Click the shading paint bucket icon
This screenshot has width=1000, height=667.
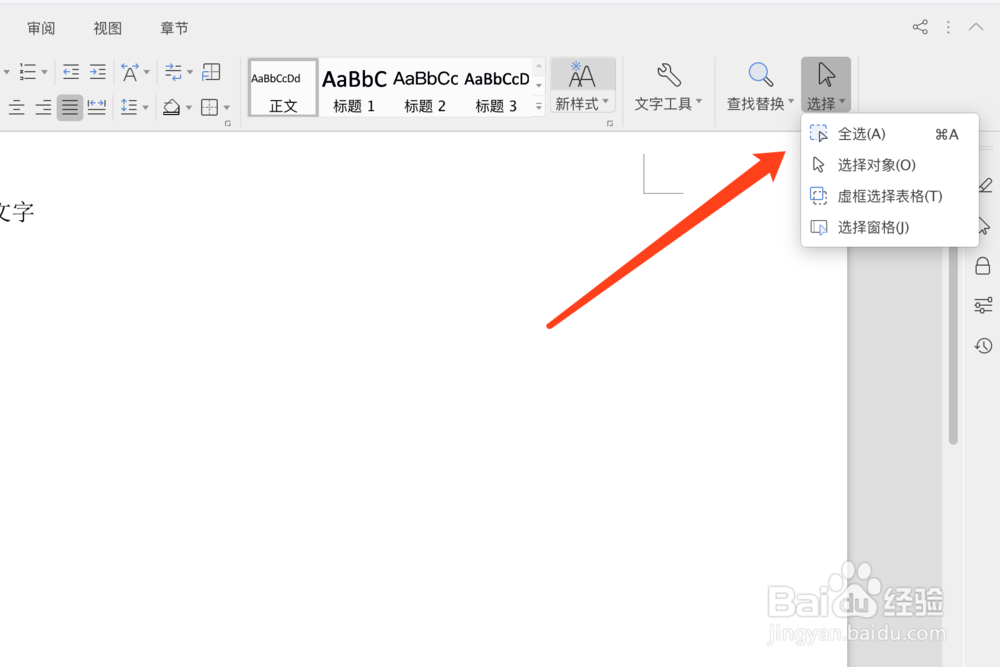171,107
